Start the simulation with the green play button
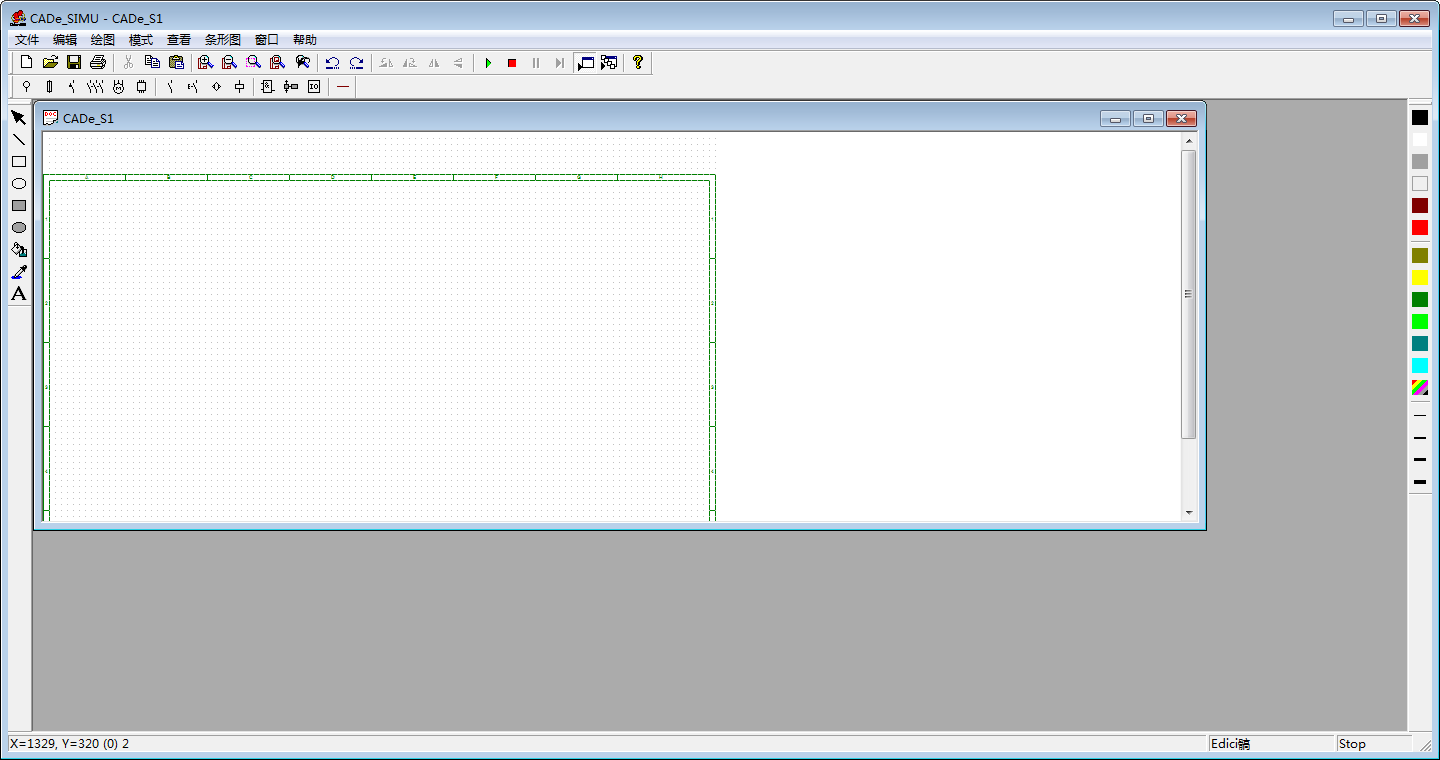Image resolution: width=1440 pixels, height=760 pixels. 488,62
